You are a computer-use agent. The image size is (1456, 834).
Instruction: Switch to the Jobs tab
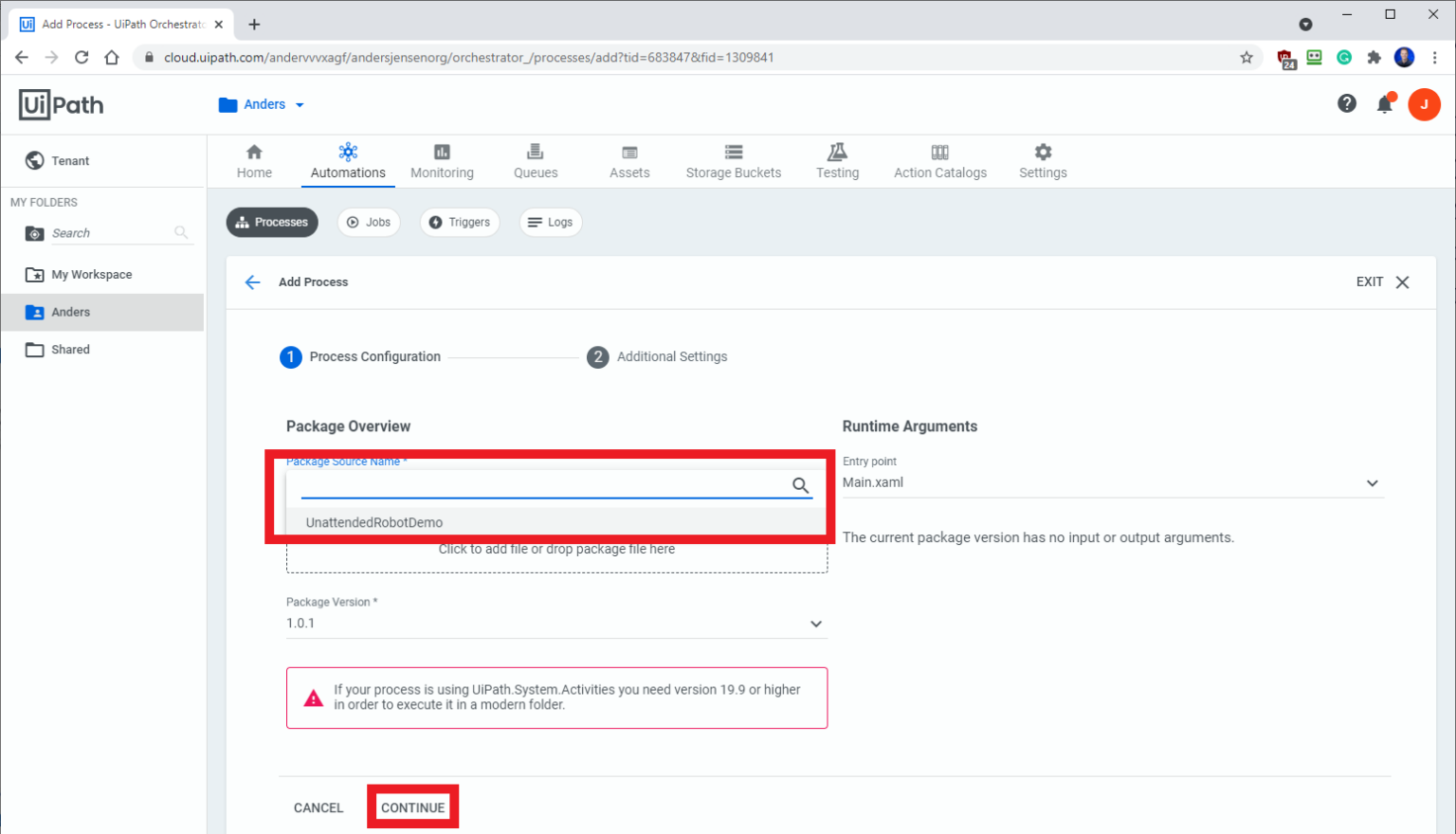pos(369,222)
